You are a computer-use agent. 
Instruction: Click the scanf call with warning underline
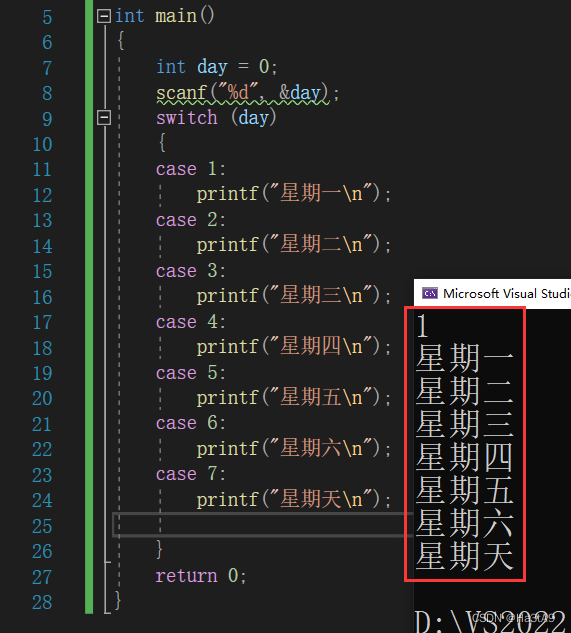[x=248, y=93]
